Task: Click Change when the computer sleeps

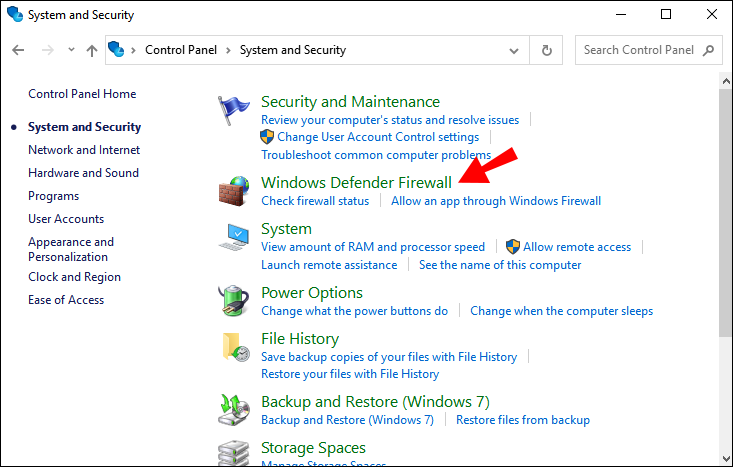Action: click(561, 311)
